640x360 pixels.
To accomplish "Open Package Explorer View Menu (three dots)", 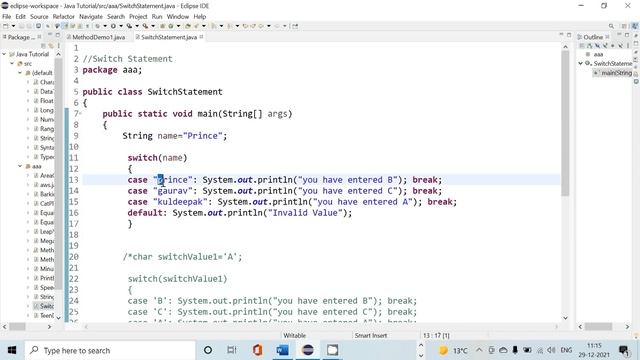I will pyautogui.click(x=58, y=46).
